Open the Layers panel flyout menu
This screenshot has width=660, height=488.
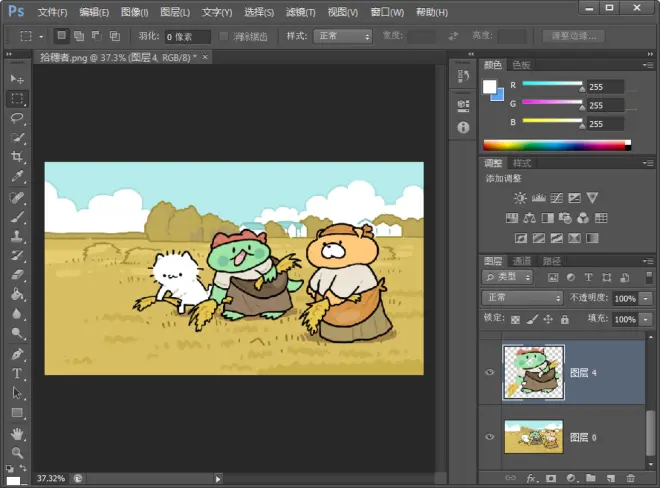(648, 261)
